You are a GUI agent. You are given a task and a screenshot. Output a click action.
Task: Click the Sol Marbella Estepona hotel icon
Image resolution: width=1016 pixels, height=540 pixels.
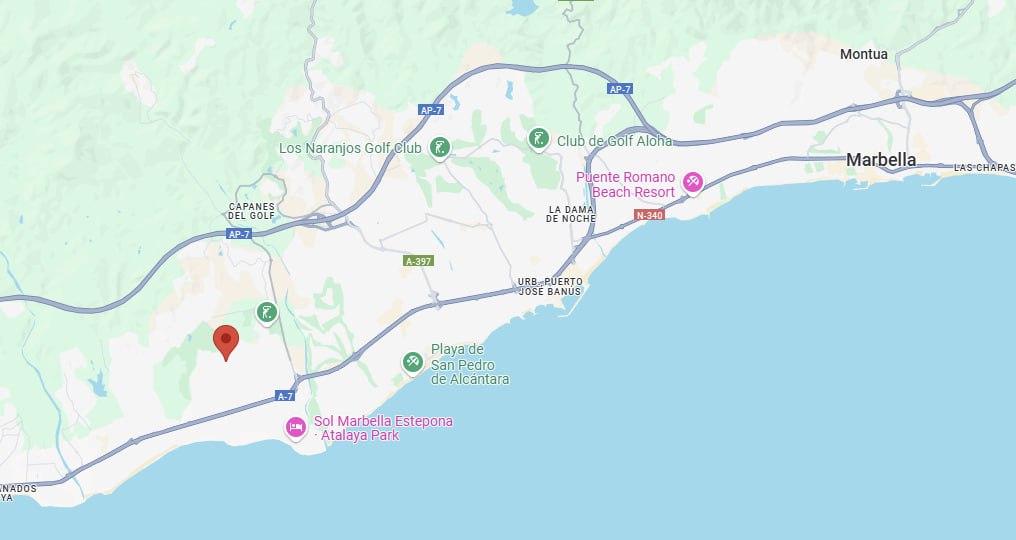tap(296, 428)
